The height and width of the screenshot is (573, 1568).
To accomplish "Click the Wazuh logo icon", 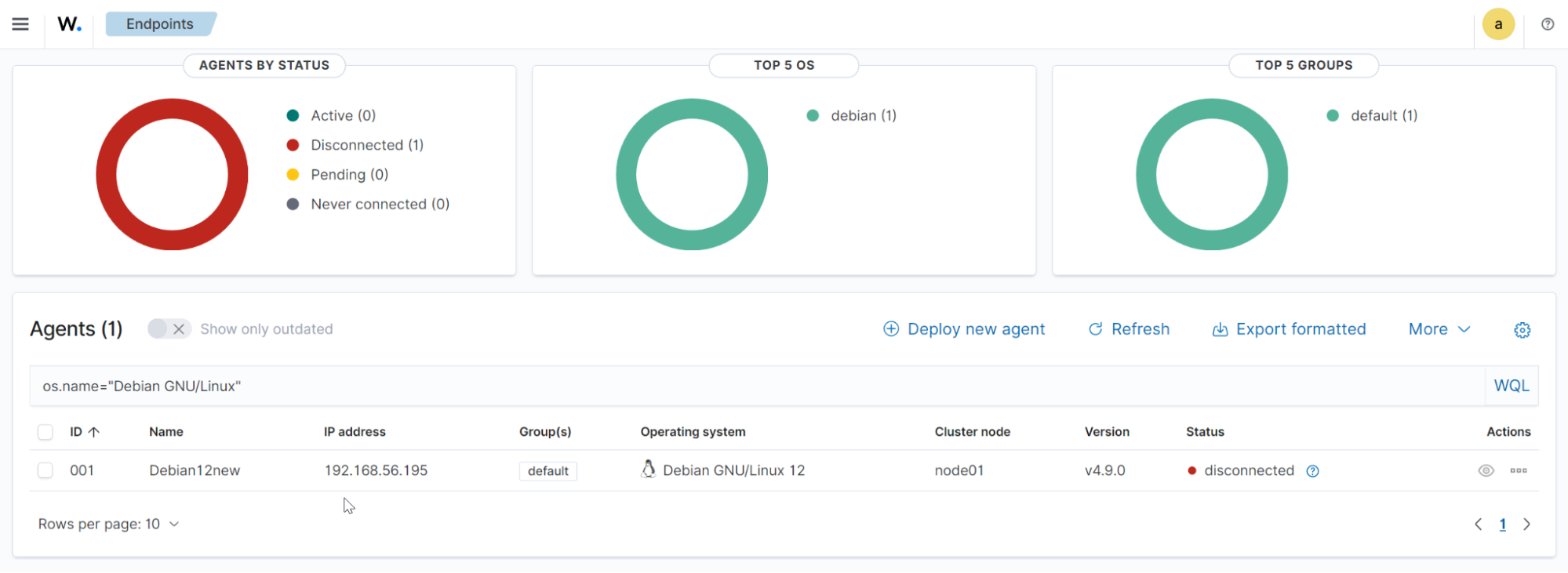I will tap(69, 24).
